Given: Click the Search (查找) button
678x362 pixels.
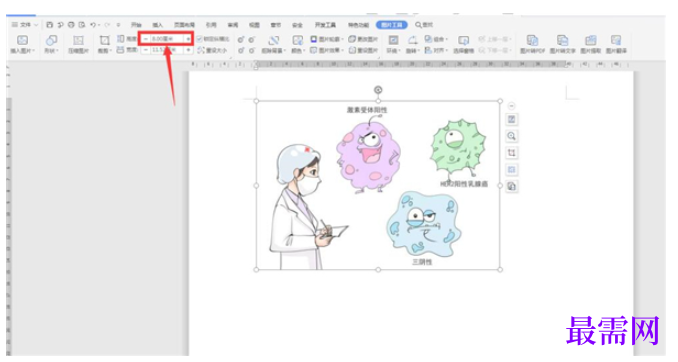Looking at the screenshot, I should (424, 25).
